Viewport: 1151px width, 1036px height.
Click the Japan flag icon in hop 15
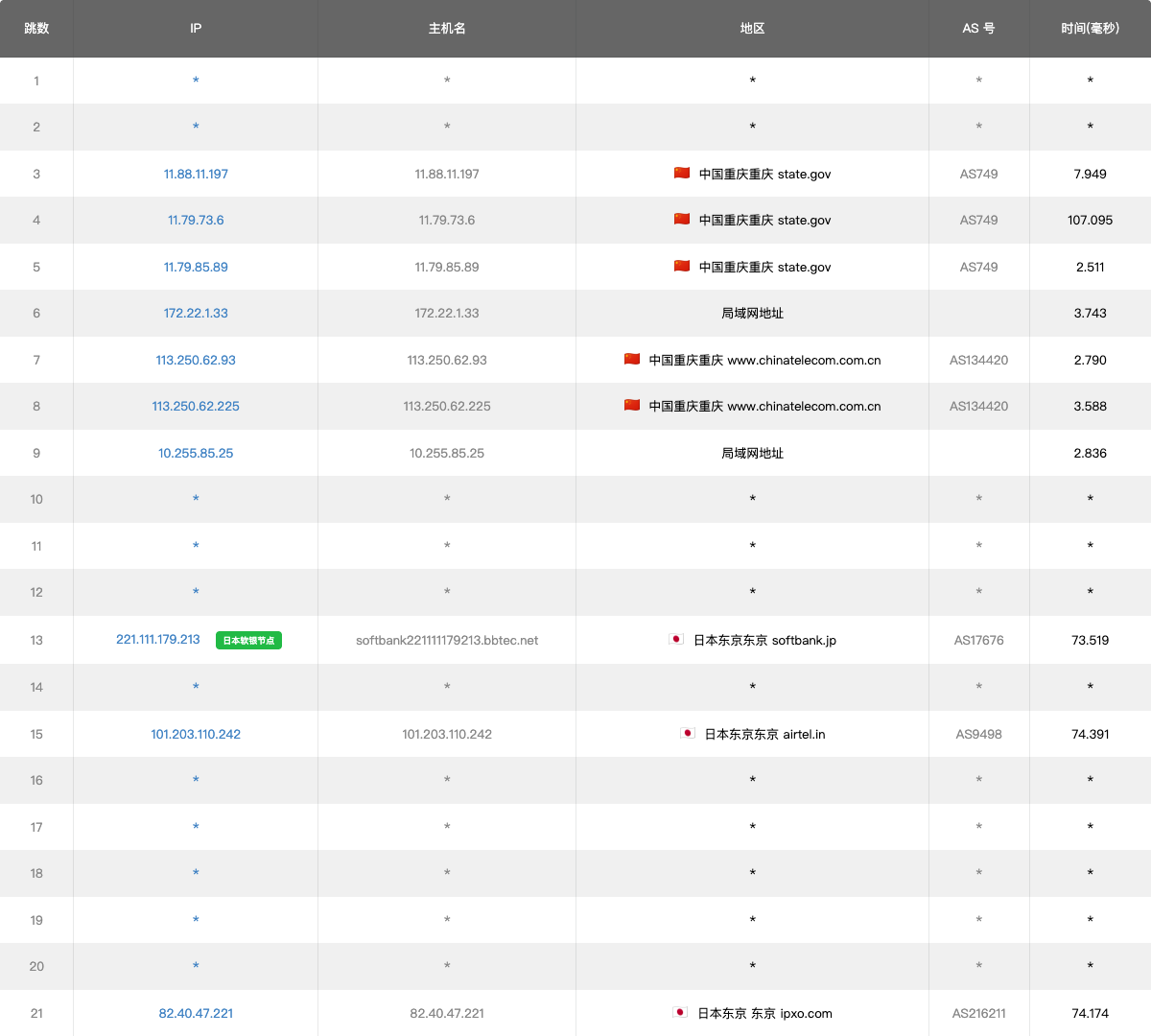[x=688, y=734]
